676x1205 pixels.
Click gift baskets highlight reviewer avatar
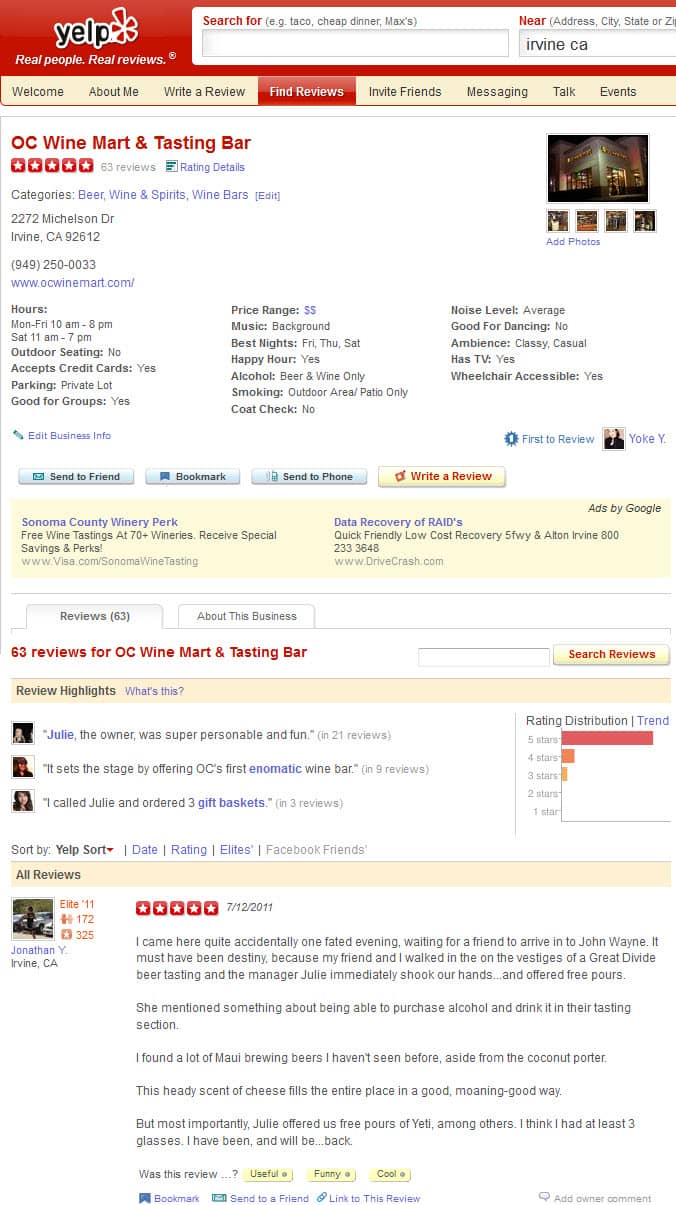pos(23,801)
